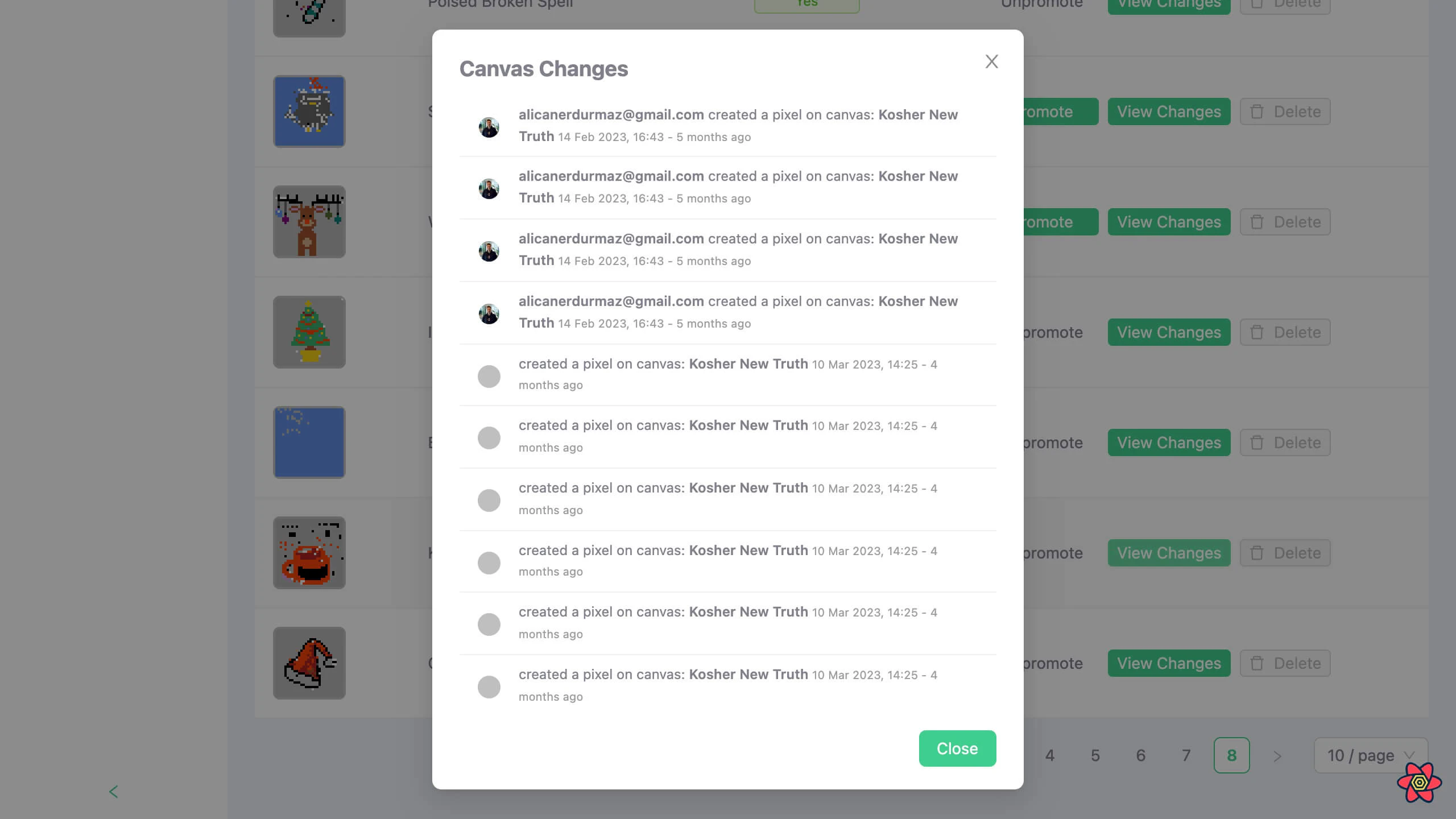
Task: Click the Unpromote action at the top
Action: point(1041,4)
